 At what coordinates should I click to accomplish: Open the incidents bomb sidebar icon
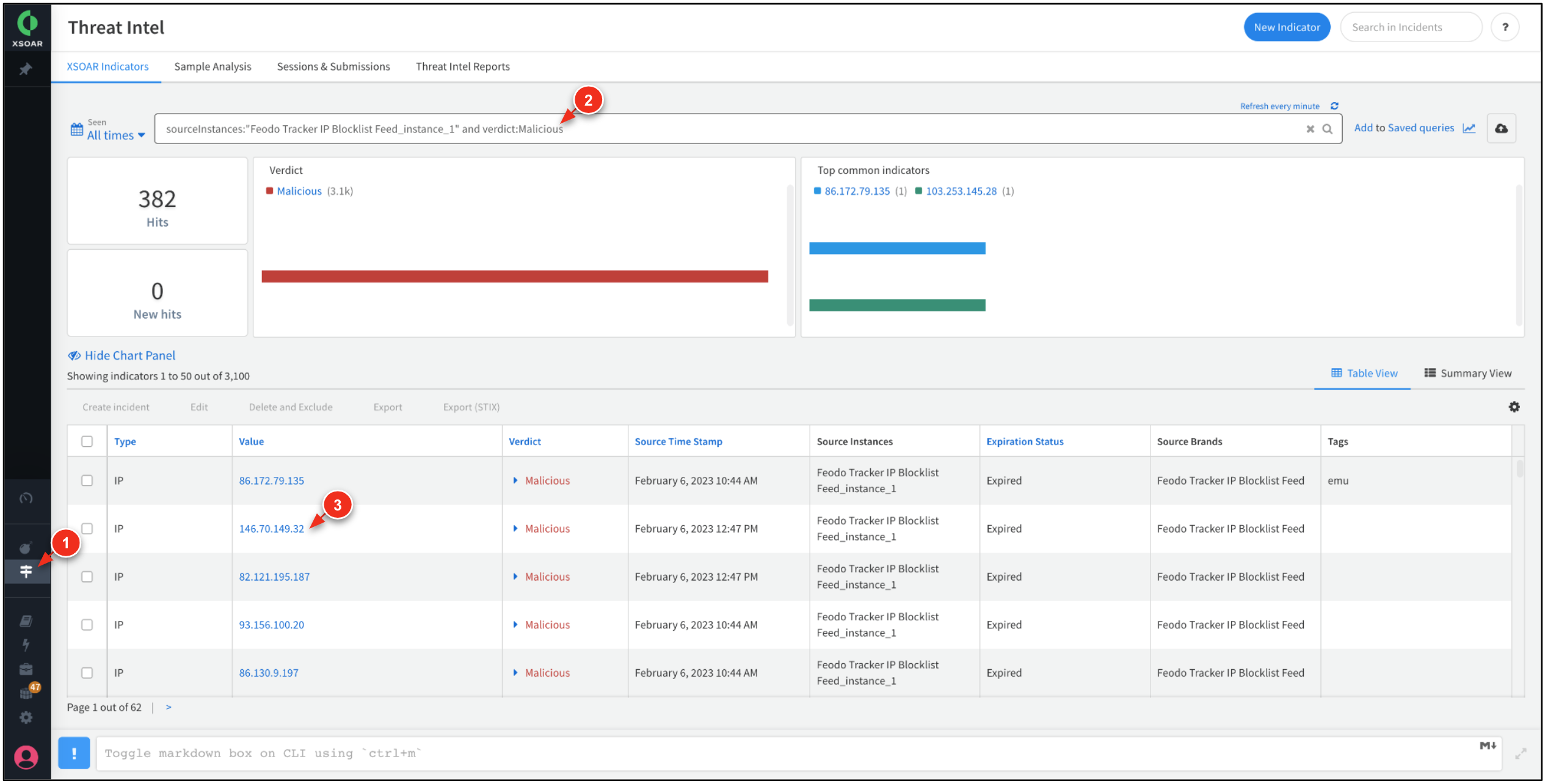click(26, 548)
